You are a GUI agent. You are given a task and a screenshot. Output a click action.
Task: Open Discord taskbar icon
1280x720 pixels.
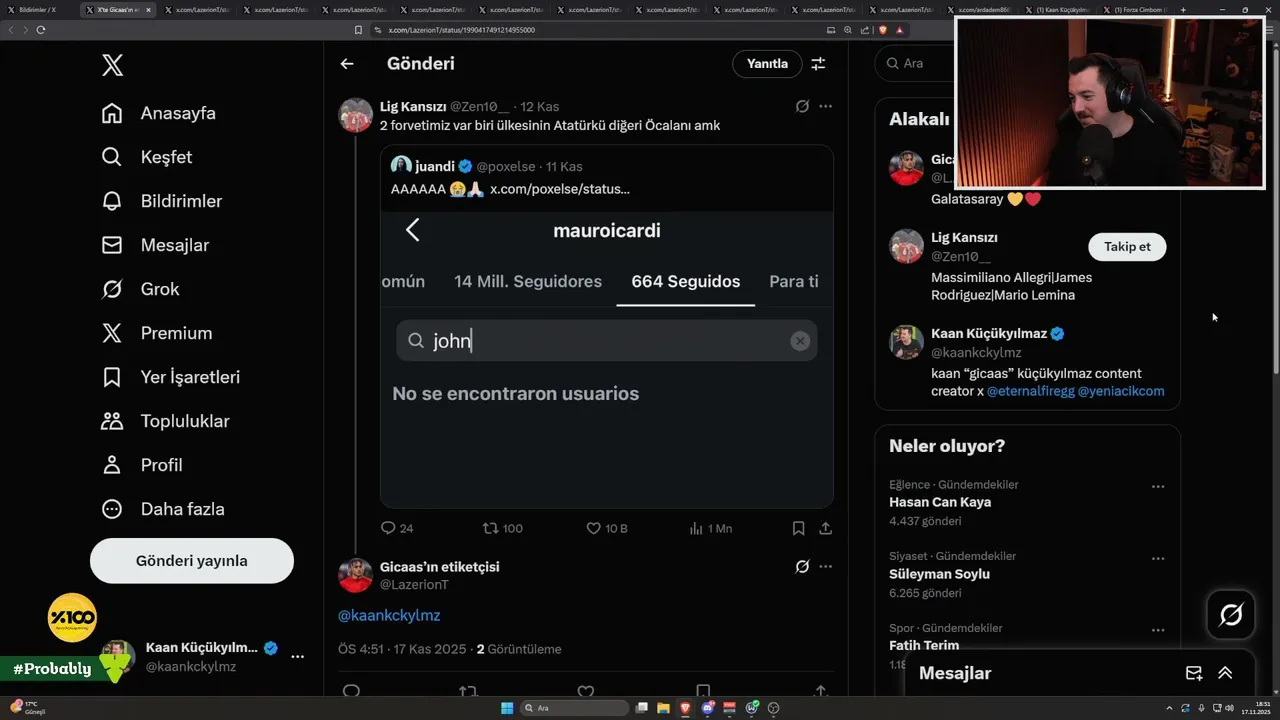[708, 708]
